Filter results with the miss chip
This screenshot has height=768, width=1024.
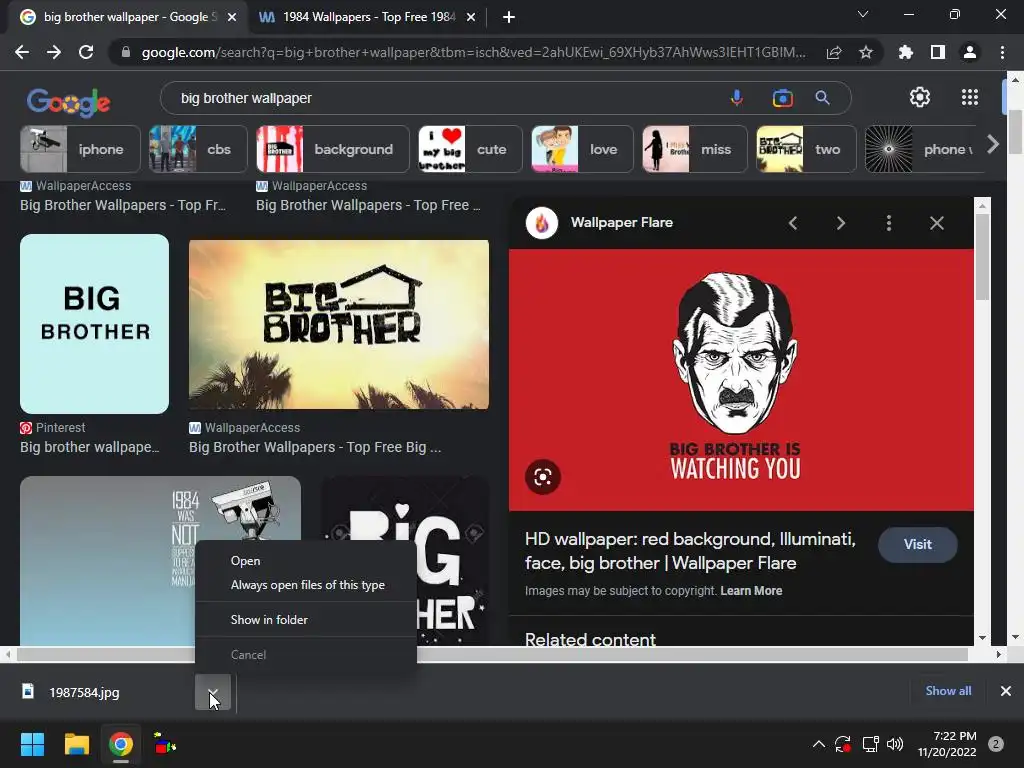695,150
